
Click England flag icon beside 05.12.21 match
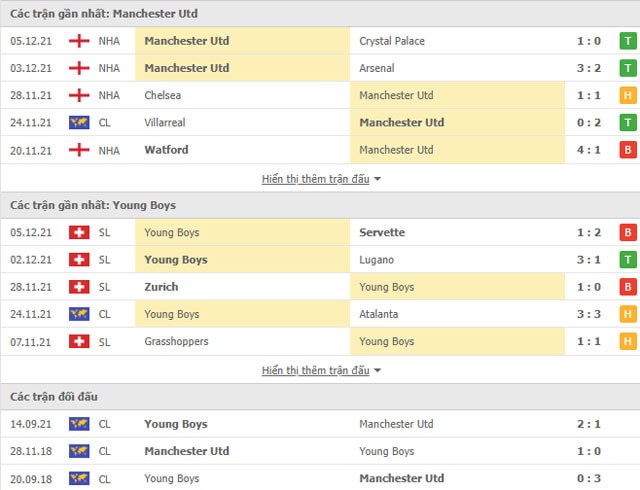pyautogui.click(x=78, y=41)
